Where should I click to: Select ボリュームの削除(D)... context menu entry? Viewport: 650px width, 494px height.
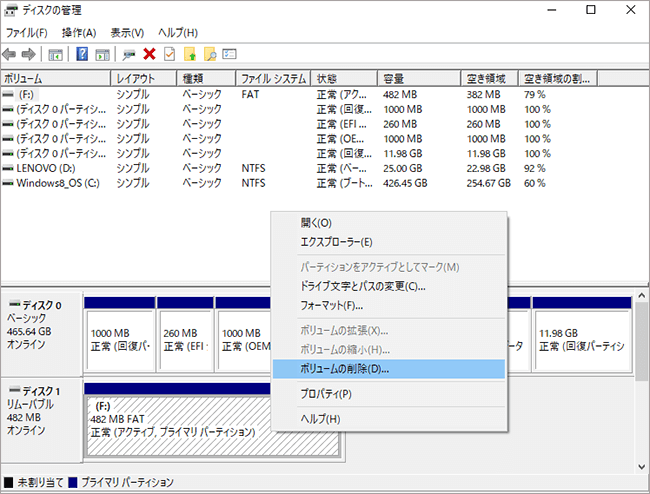(x=389, y=369)
